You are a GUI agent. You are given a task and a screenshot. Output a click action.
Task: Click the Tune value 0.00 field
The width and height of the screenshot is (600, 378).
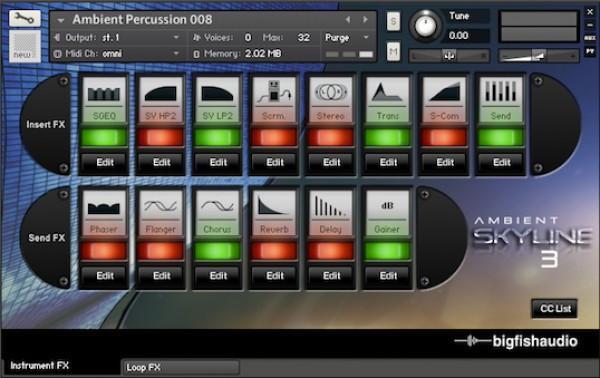[x=468, y=36]
